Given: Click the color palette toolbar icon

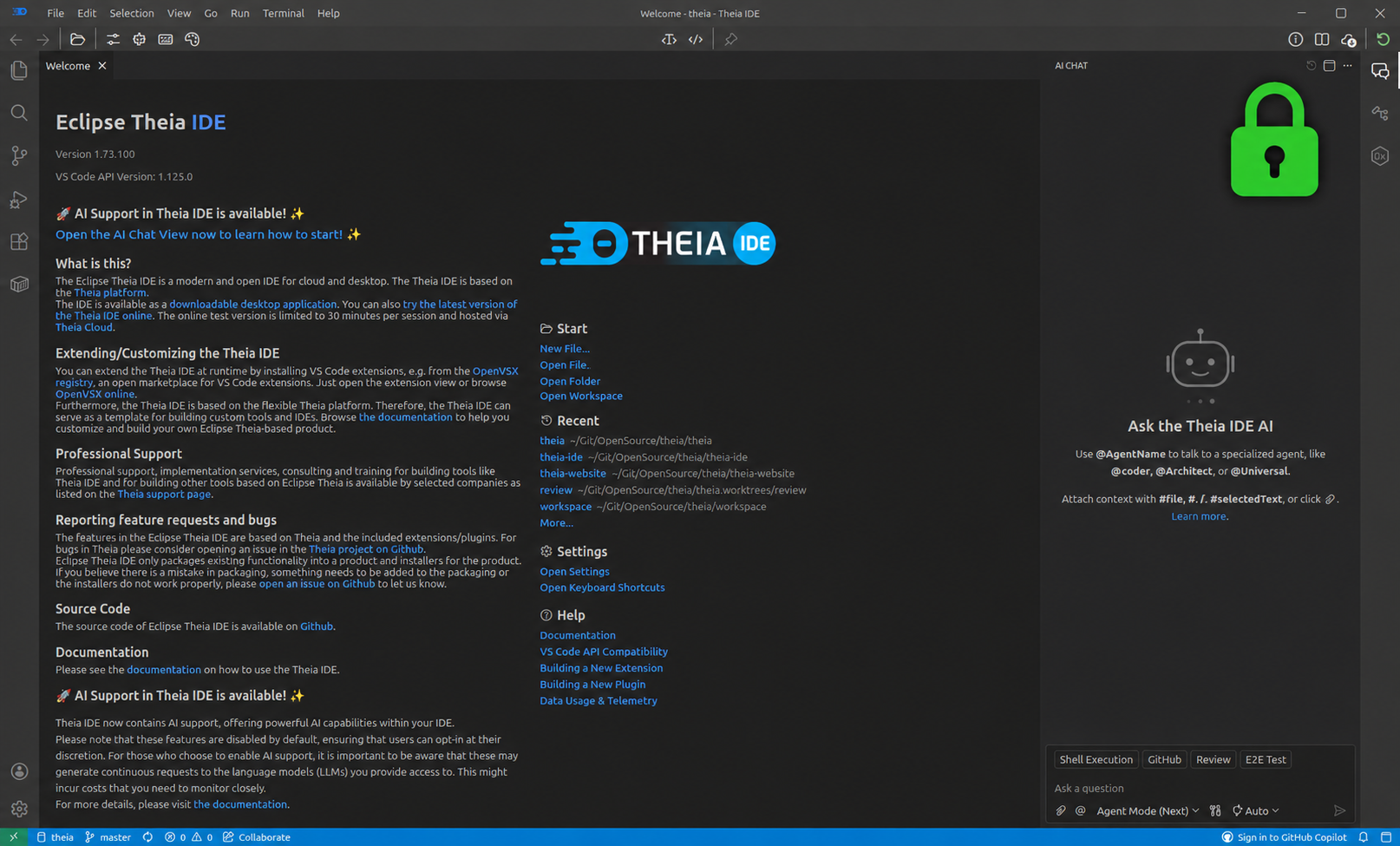Looking at the screenshot, I should (192, 39).
